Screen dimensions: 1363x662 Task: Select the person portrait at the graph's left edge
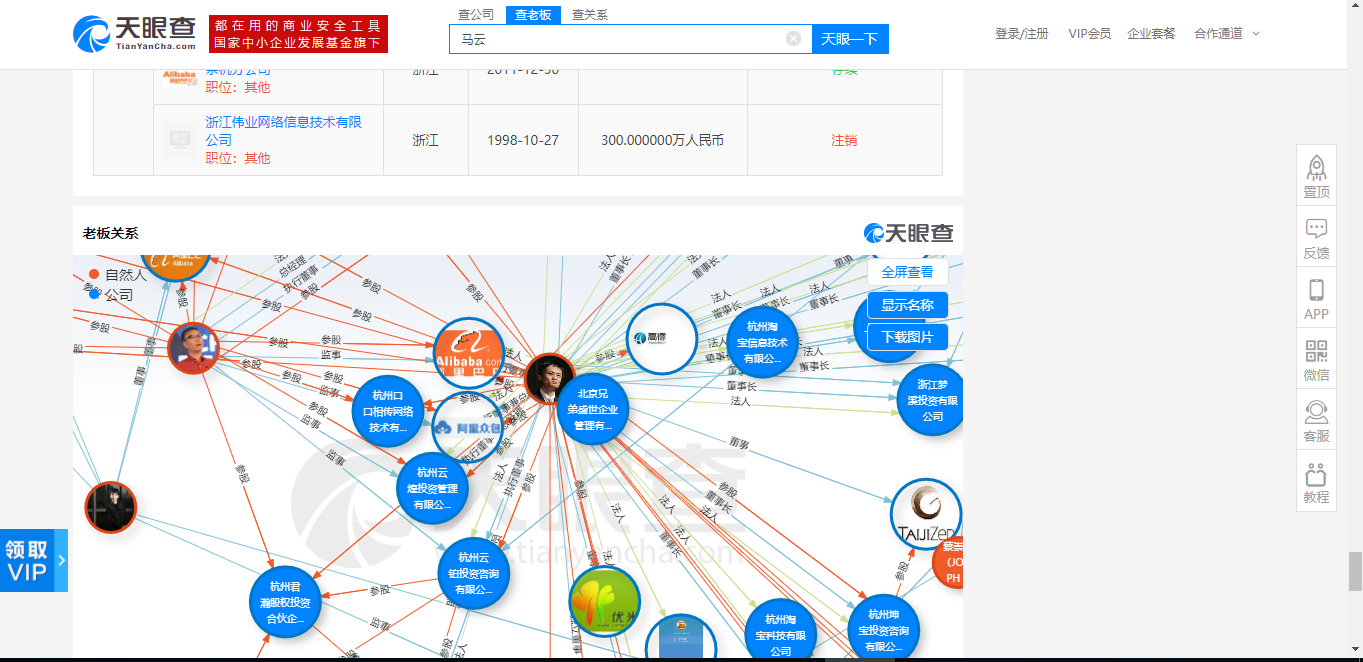(110, 507)
